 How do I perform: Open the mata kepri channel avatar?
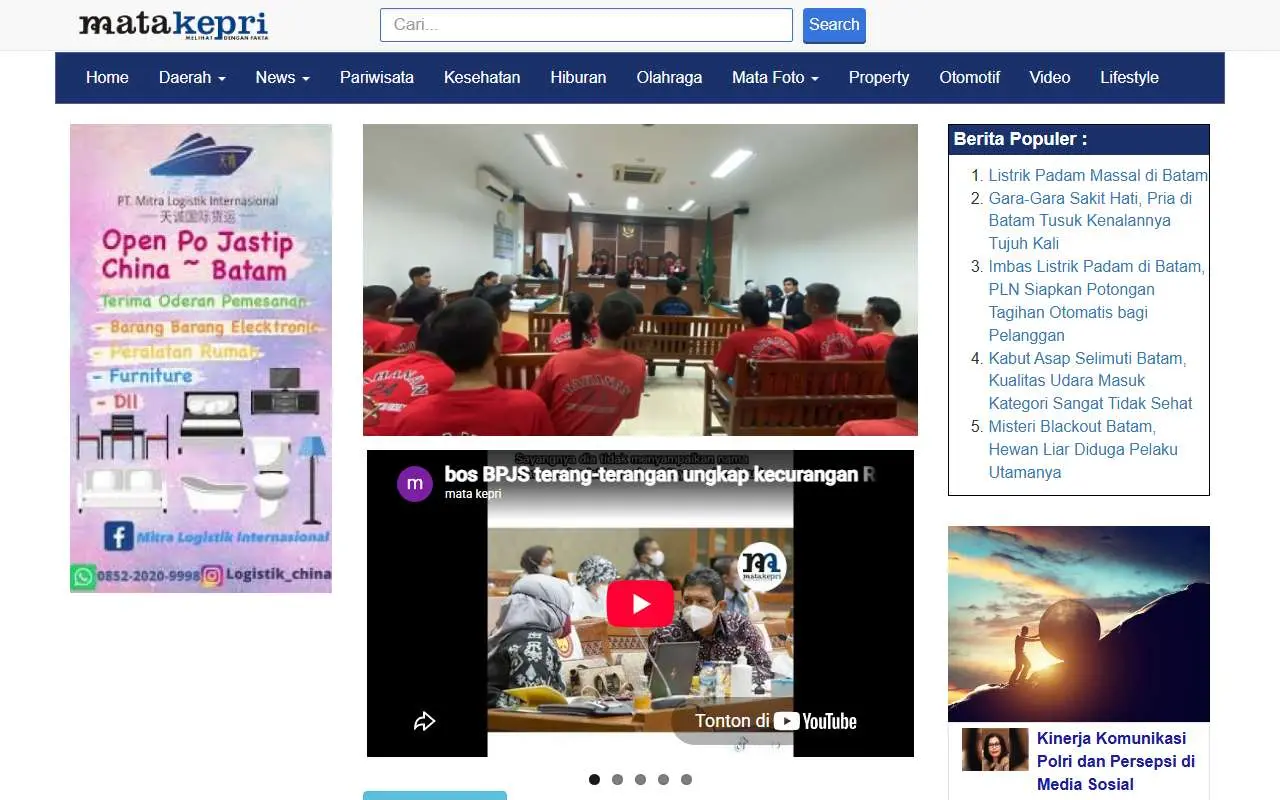(415, 483)
